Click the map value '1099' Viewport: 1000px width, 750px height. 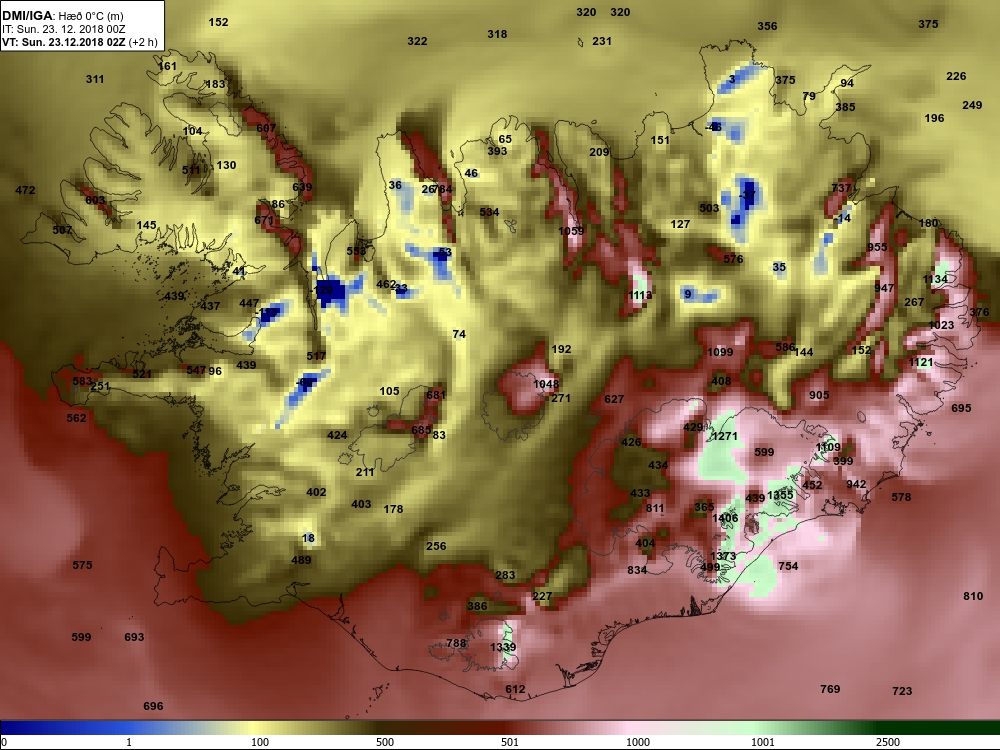coord(720,352)
